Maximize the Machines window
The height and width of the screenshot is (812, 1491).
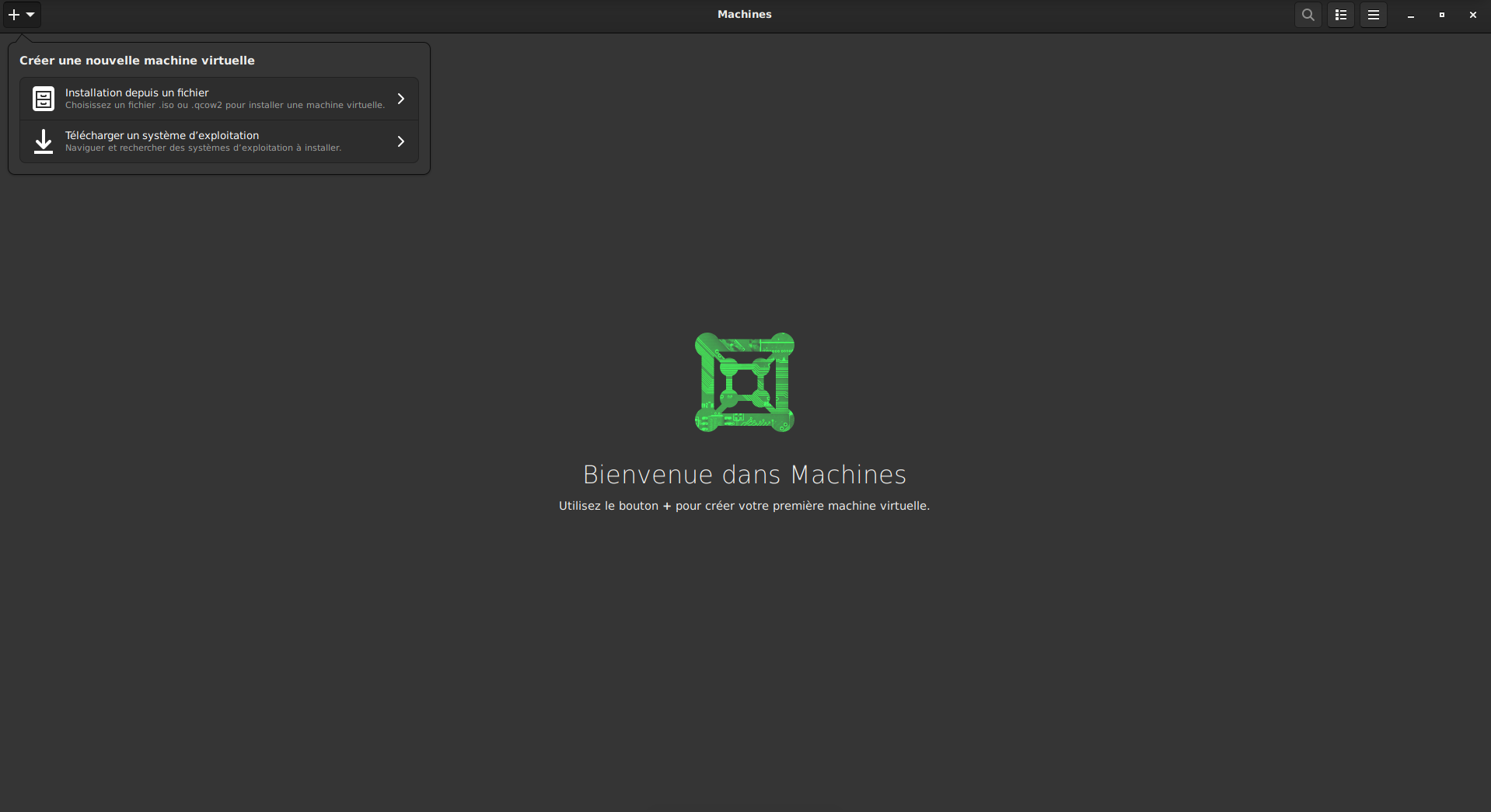pos(1442,15)
